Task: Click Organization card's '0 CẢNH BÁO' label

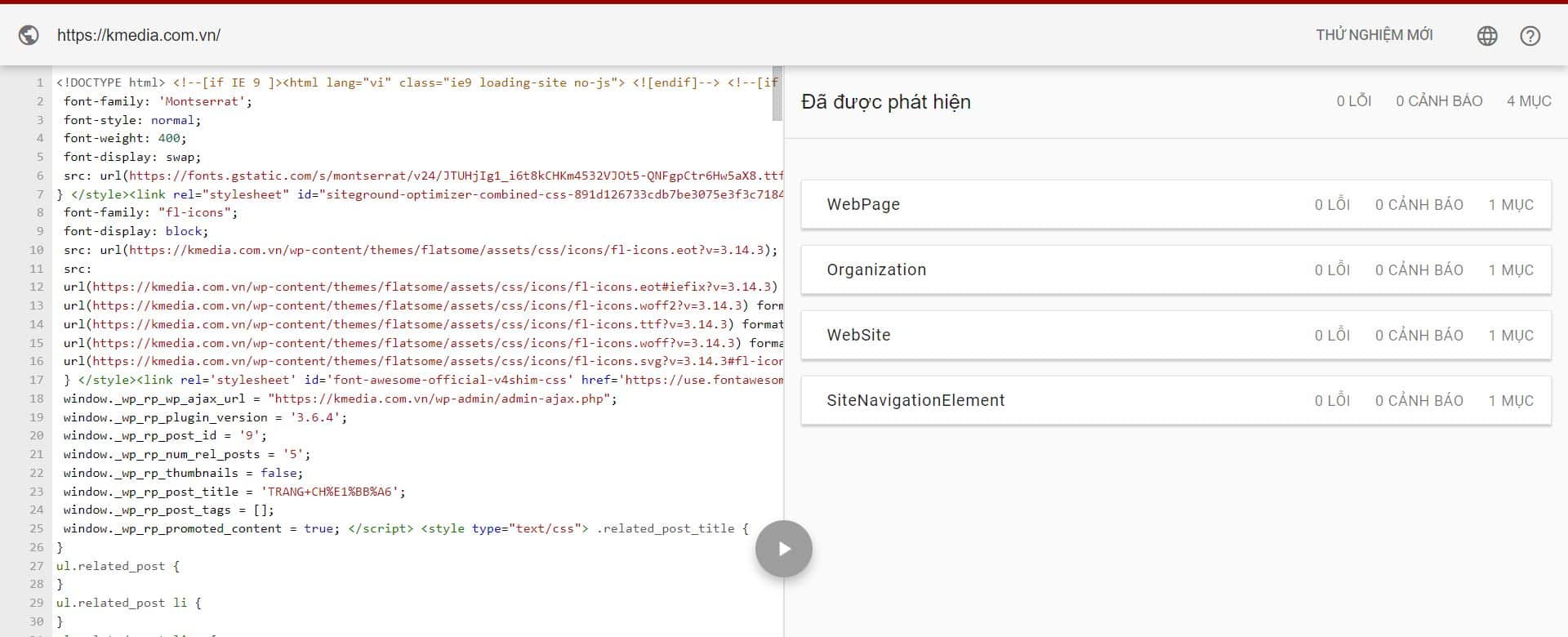Action: (1419, 270)
